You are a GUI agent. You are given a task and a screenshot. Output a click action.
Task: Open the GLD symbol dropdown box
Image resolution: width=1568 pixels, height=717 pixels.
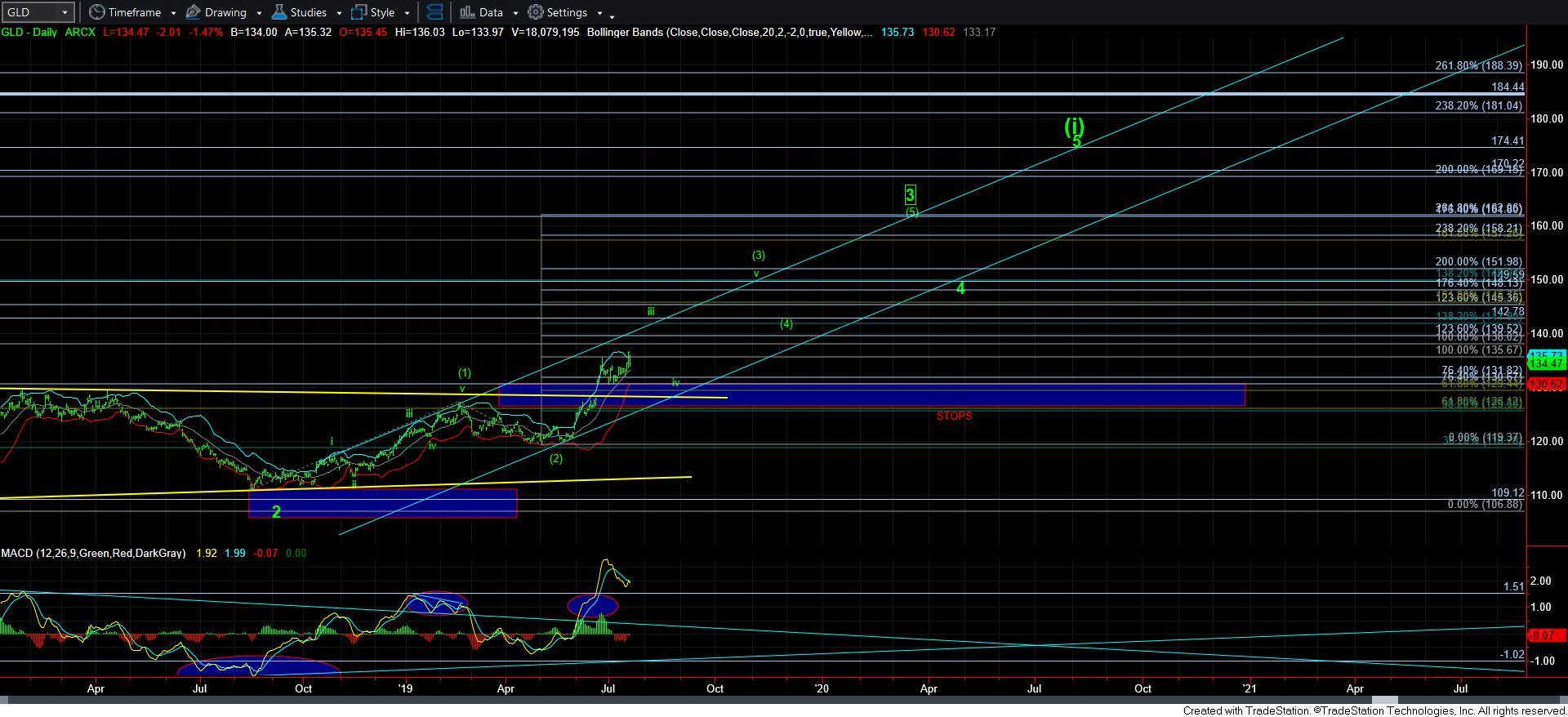[x=38, y=12]
